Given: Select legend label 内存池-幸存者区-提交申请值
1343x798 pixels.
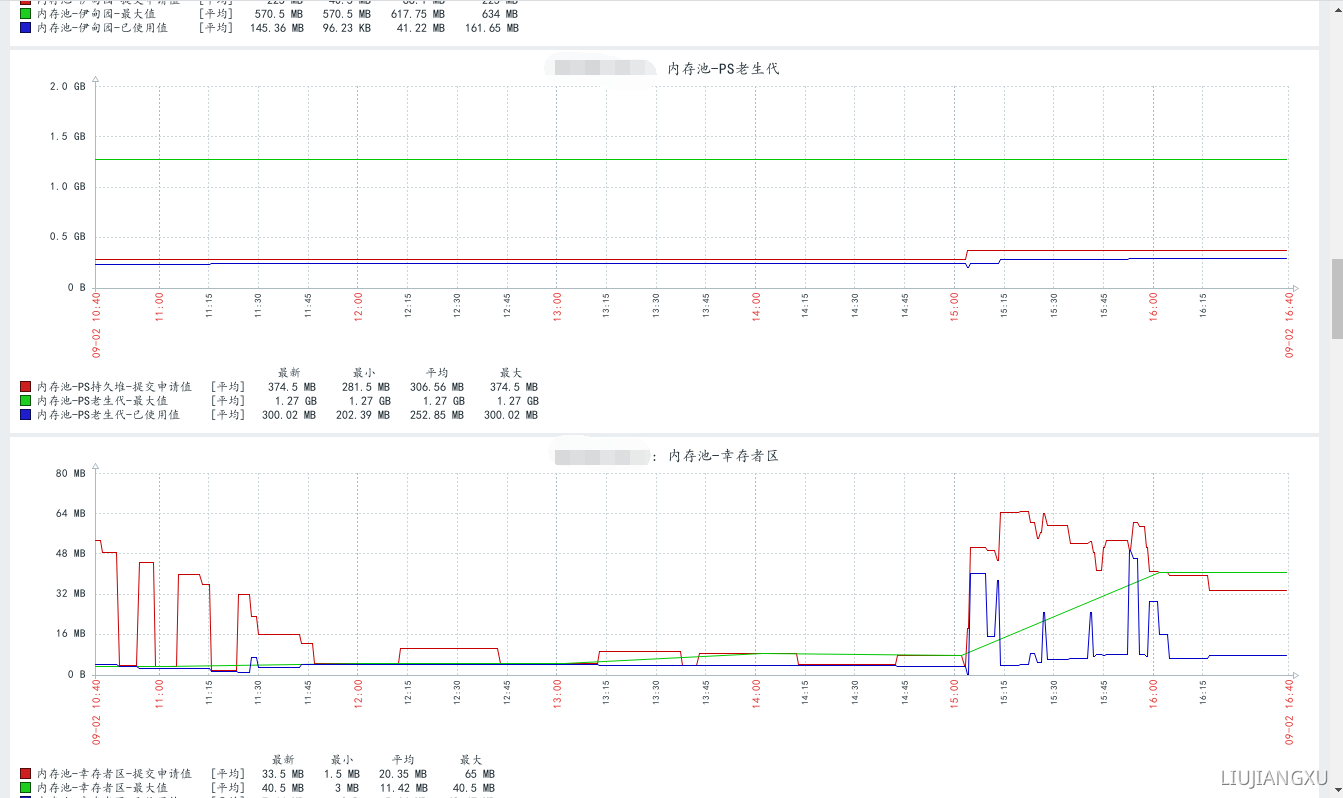Looking at the screenshot, I should pyautogui.click(x=114, y=774).
